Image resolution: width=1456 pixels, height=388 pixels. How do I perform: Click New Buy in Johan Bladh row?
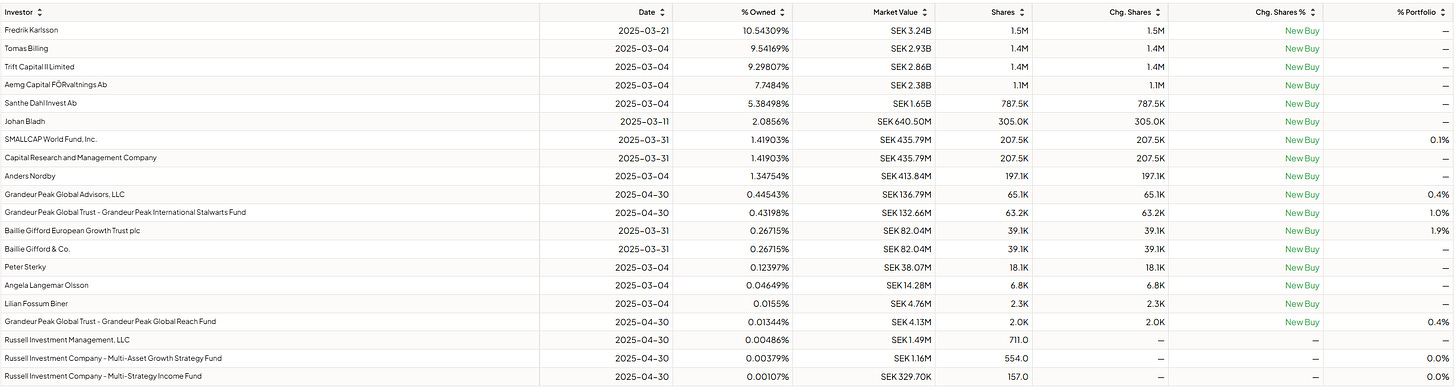(x=1302, y=121)
